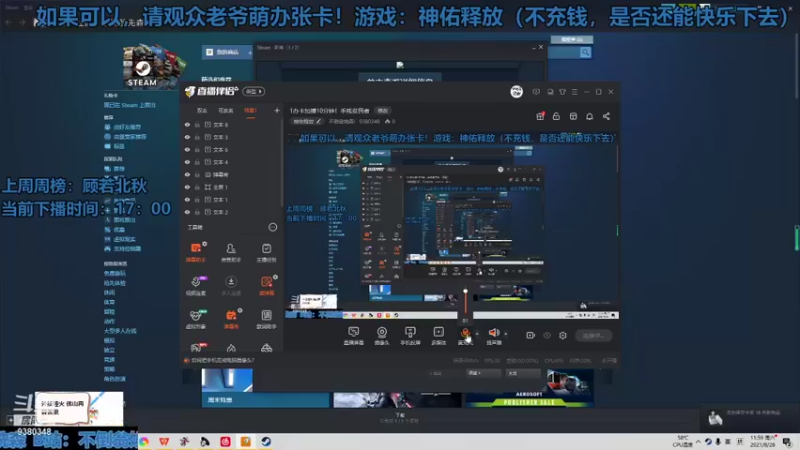The width and height of the screenshot is (800, 450).
Task: Collapse the toolbox section with the circle button
Action: pyautogui.click(x=273, y=227)
